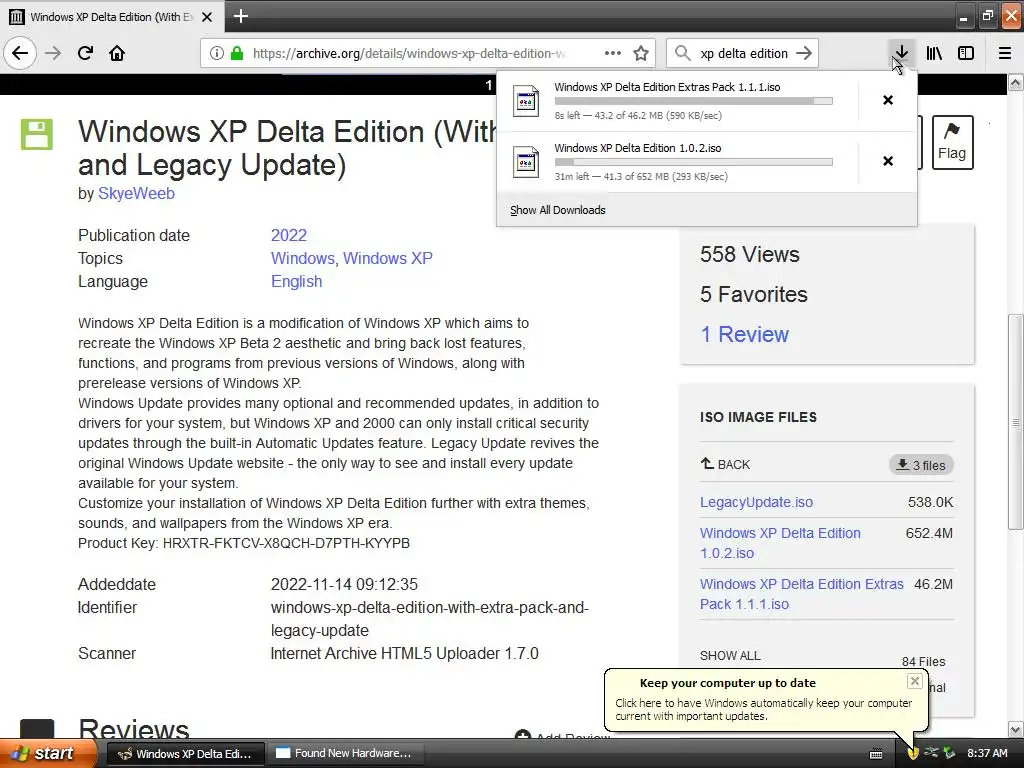
Task: Close the Windows XP Delta Edition tab
Action: [207, 17]
